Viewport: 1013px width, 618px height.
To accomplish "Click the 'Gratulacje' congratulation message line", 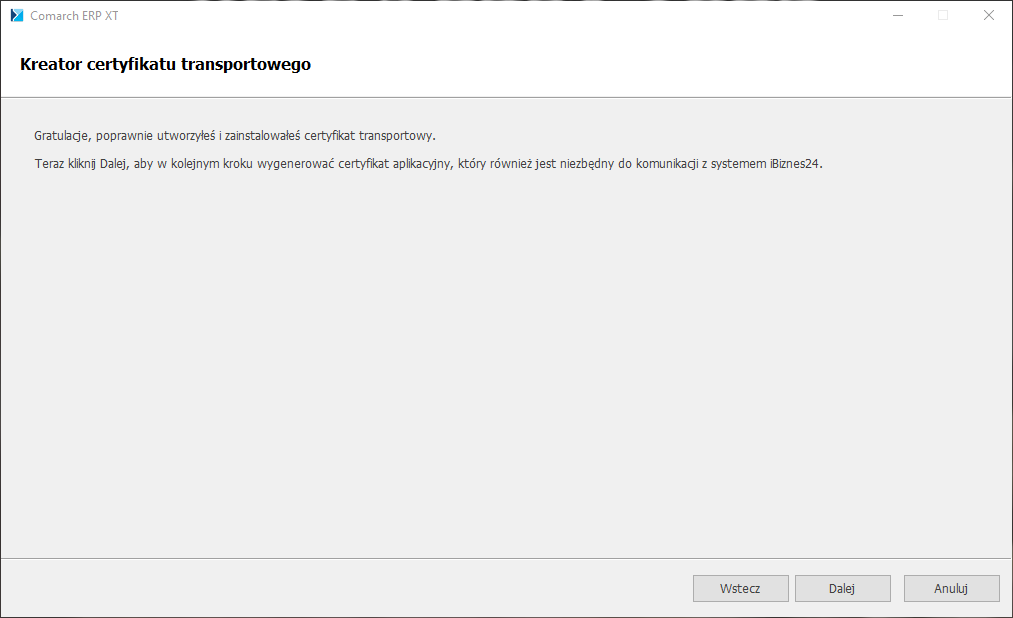I will click(235, 135).
